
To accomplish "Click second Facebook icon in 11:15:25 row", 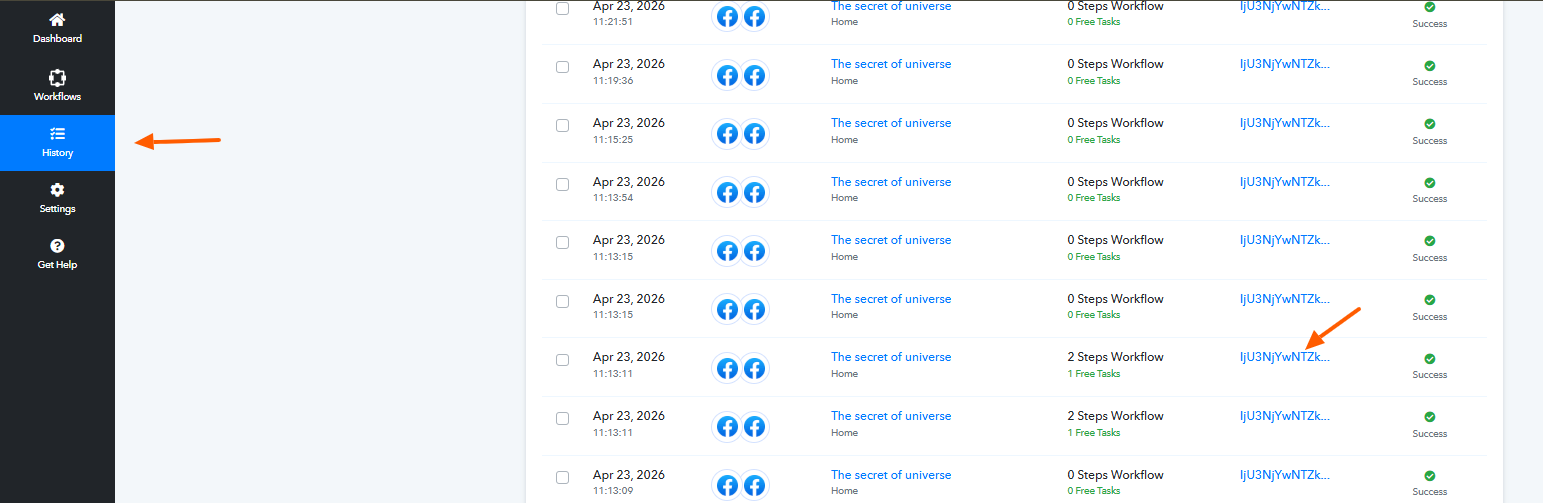I will (755, 134).
